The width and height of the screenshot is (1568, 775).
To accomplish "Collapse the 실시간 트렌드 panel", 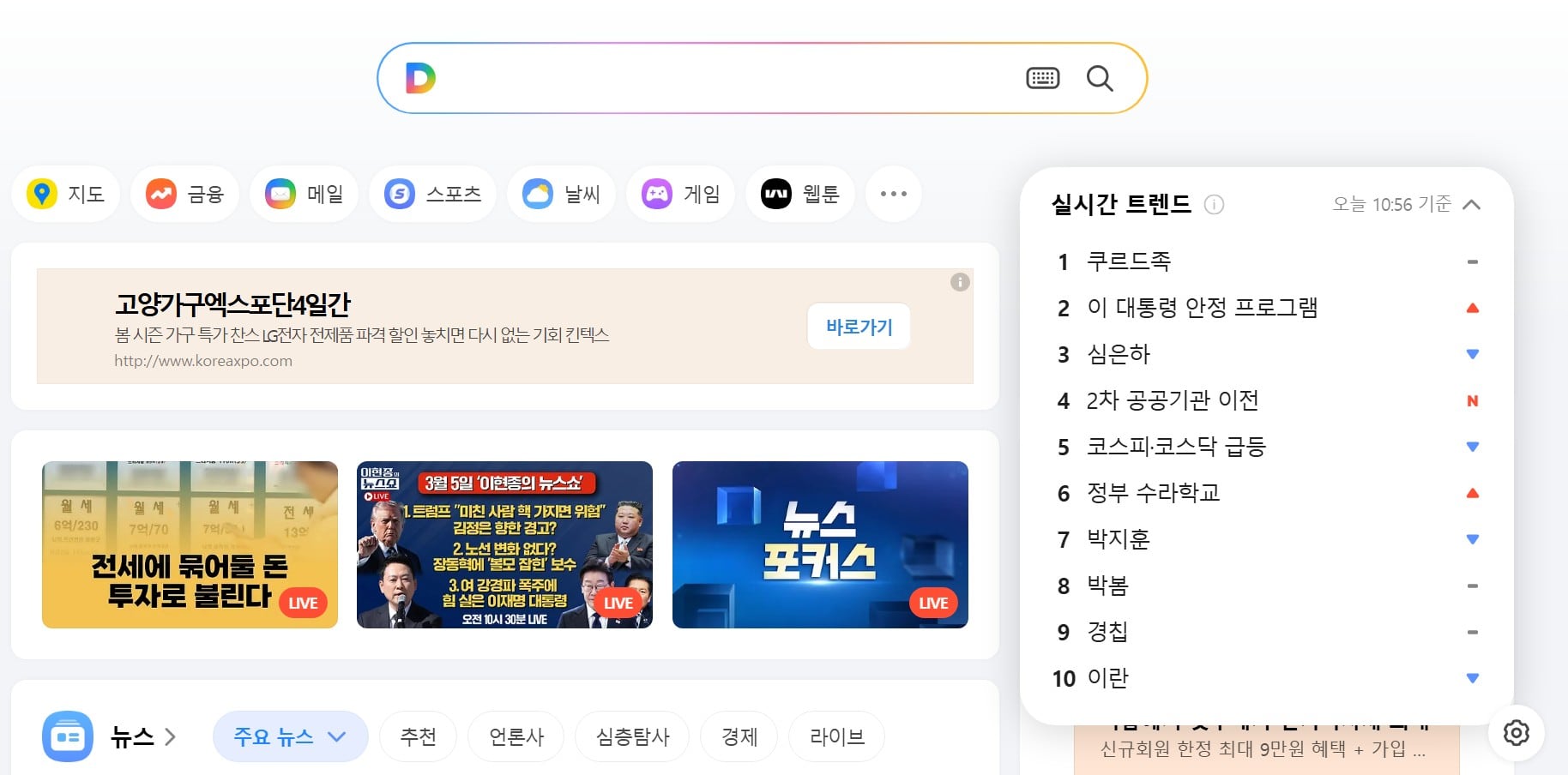I will click(x=1471, y=205).
